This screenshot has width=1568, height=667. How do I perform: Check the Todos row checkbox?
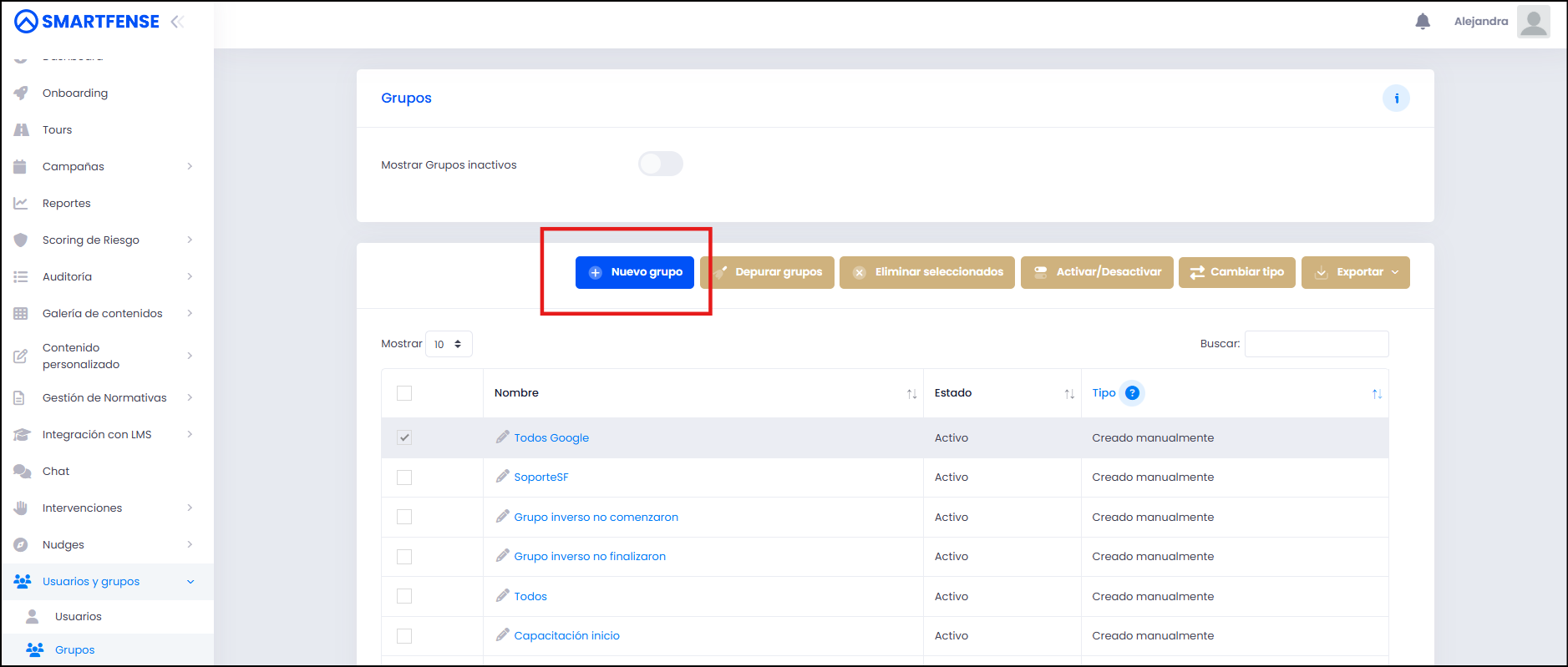[404, 596]
